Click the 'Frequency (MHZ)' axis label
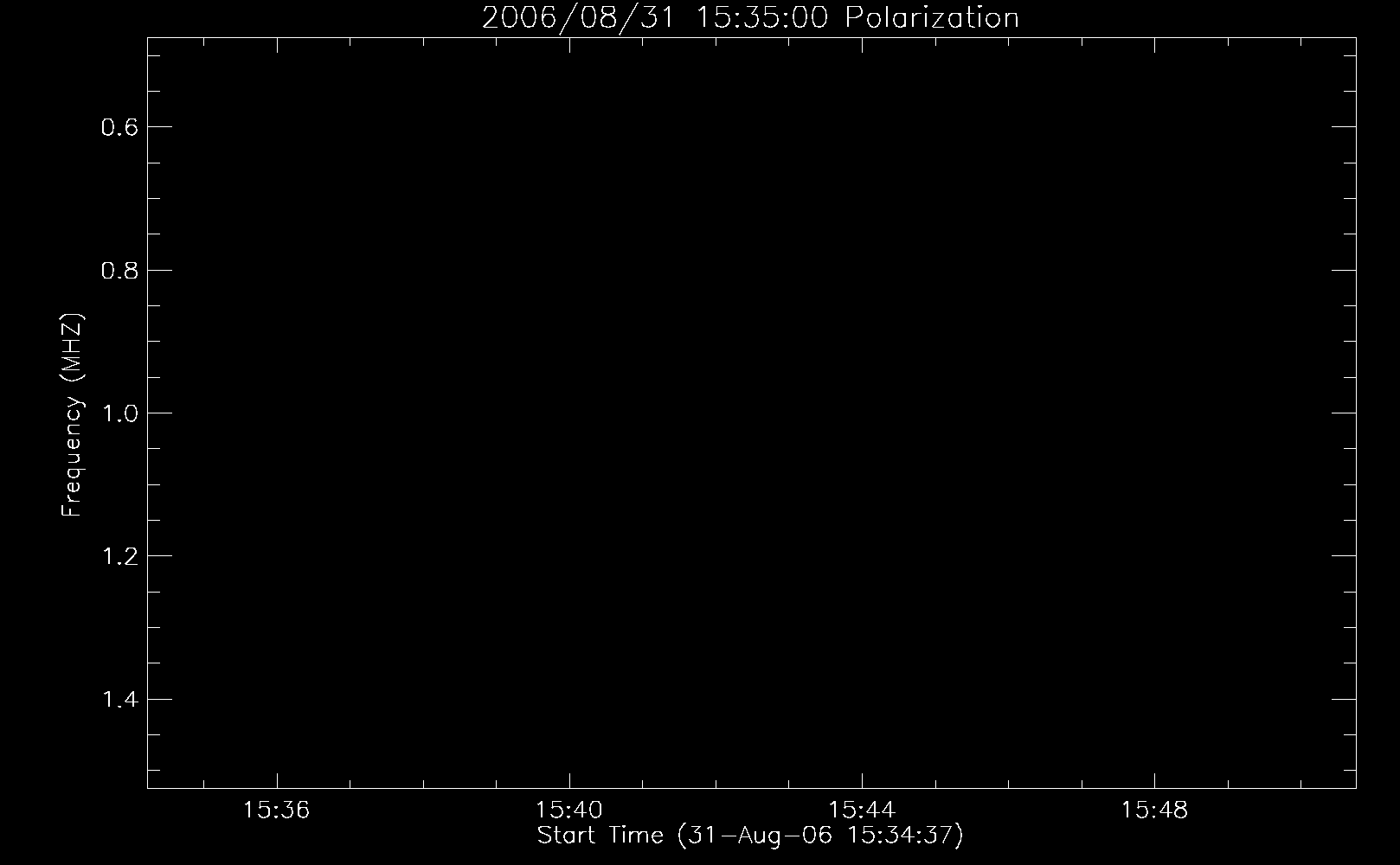The image size is (1400, 865). [x=73, y=415]
